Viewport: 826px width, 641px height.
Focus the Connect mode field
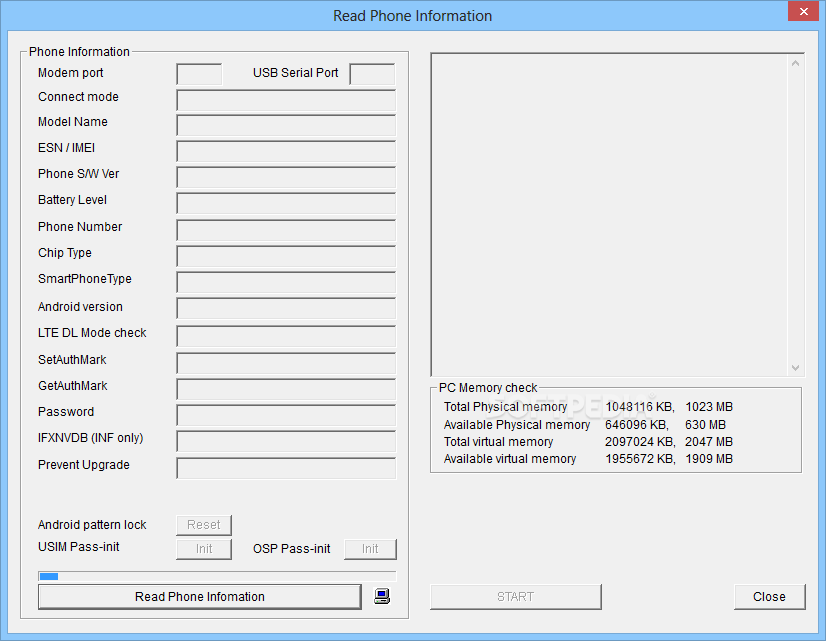(x=286, y=100)
